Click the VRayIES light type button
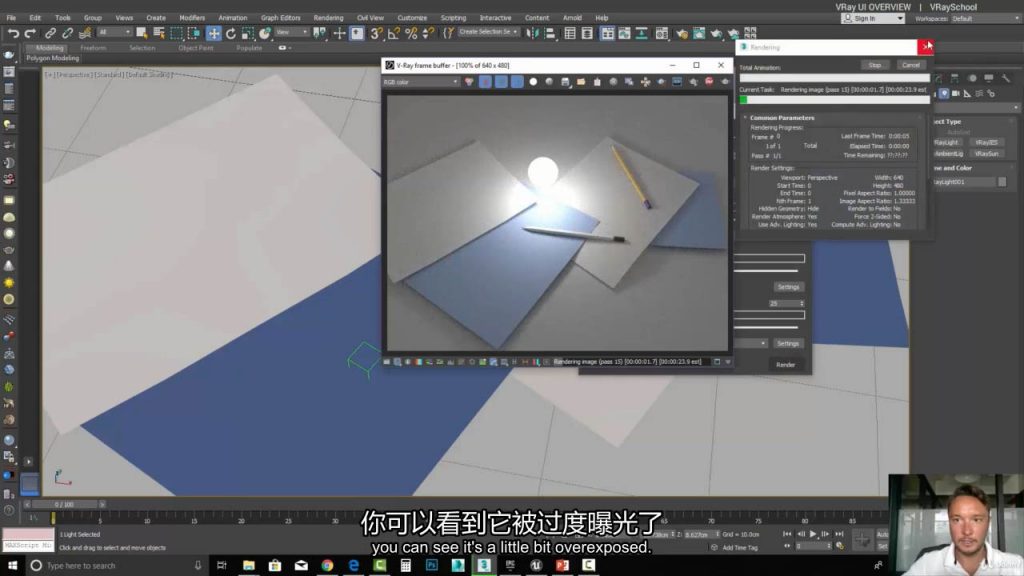The width and height of the screenshot is (1024, 576). pos(985,142)
